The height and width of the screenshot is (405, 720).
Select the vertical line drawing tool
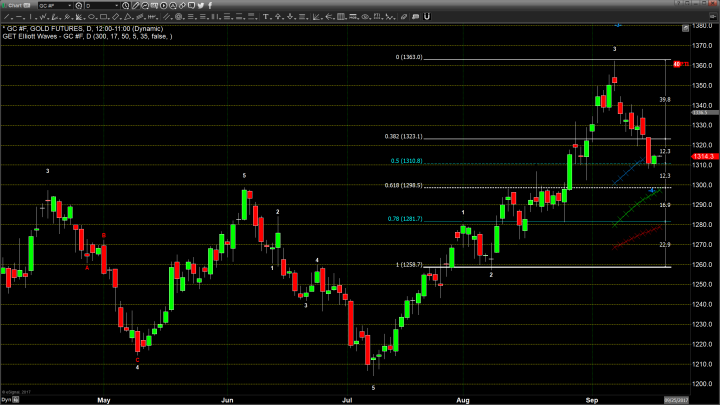pyautogui.click(x=30, y=17)
